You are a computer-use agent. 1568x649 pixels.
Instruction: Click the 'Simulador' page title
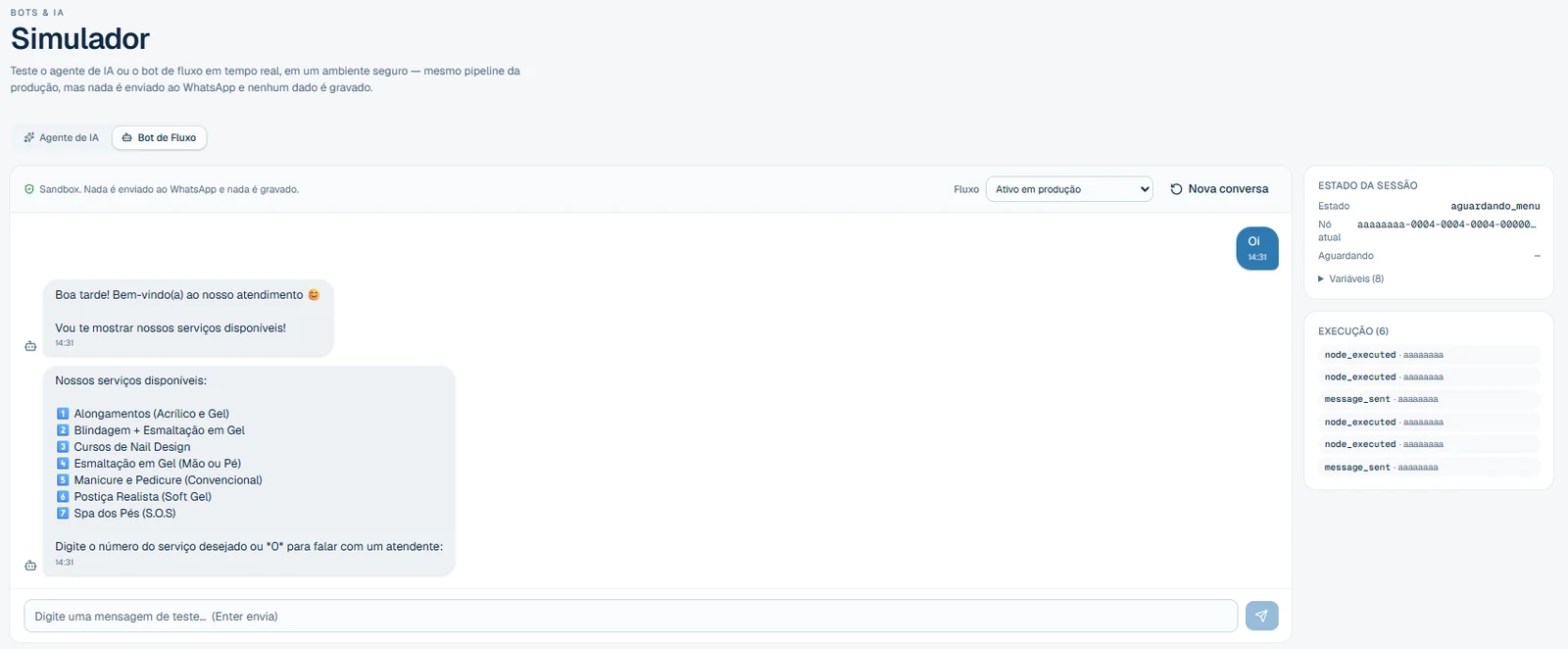(x=80, y=39)
